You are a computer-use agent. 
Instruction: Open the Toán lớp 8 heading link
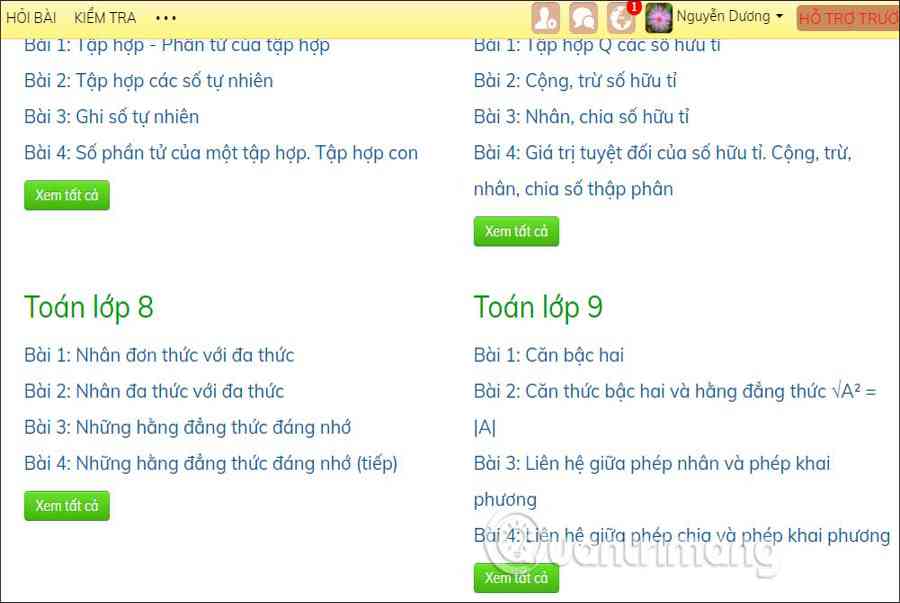click(x=89, y=307)
